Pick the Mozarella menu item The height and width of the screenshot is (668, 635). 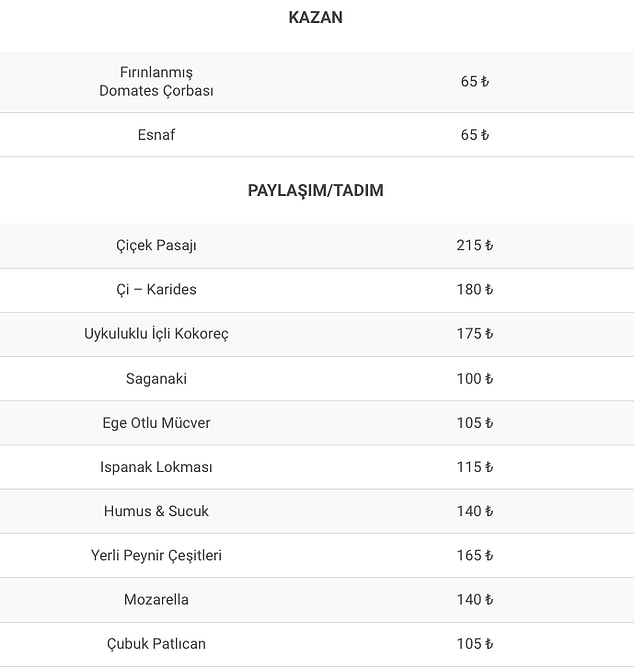pos(156,599)
